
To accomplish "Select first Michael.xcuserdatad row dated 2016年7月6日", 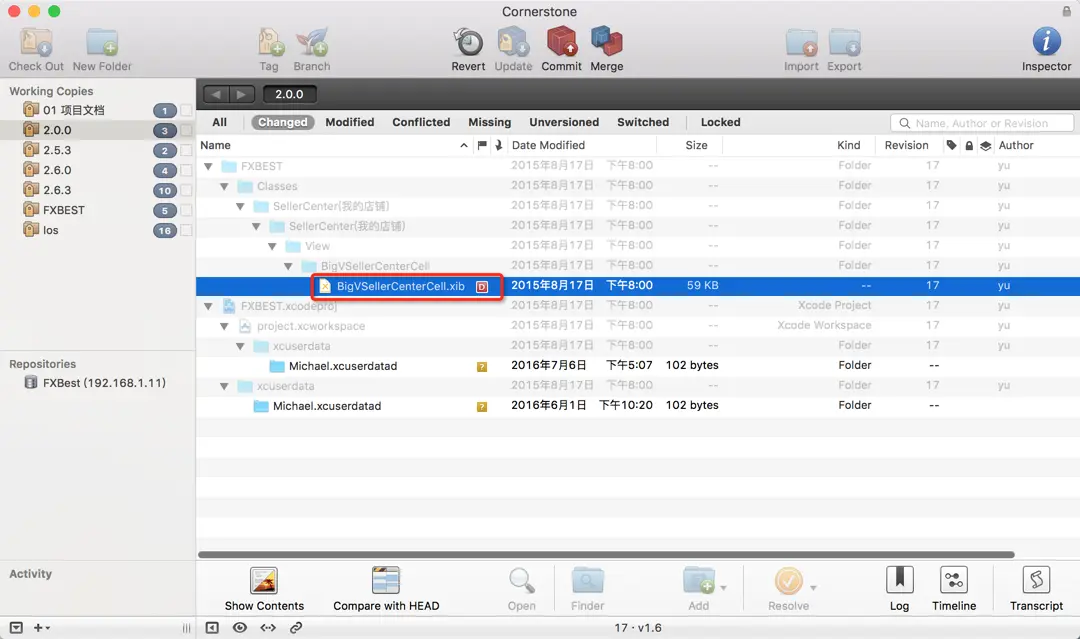I will click(x=638, y=366).
